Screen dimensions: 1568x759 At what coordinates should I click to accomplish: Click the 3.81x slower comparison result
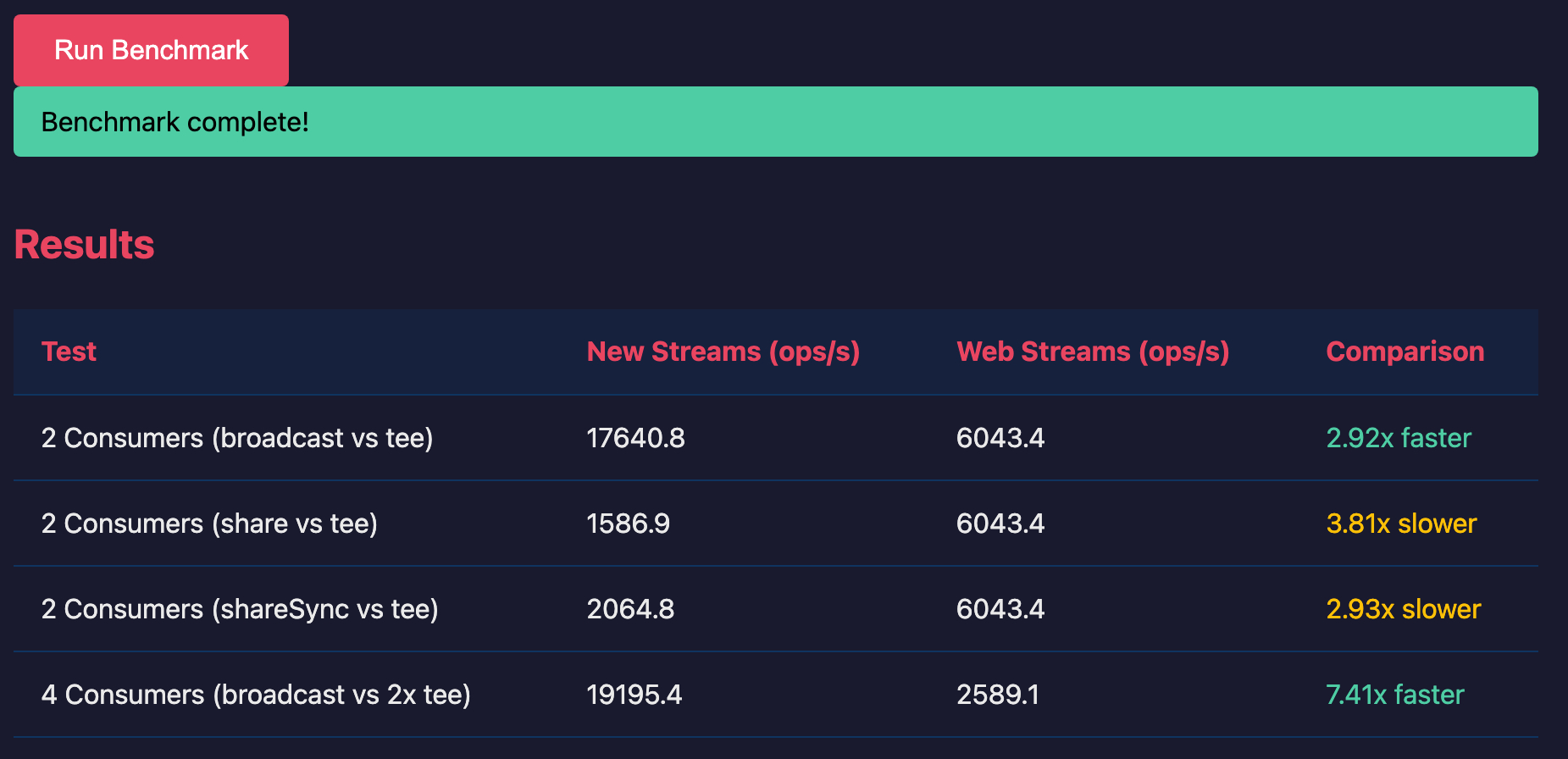(1401, 524)
